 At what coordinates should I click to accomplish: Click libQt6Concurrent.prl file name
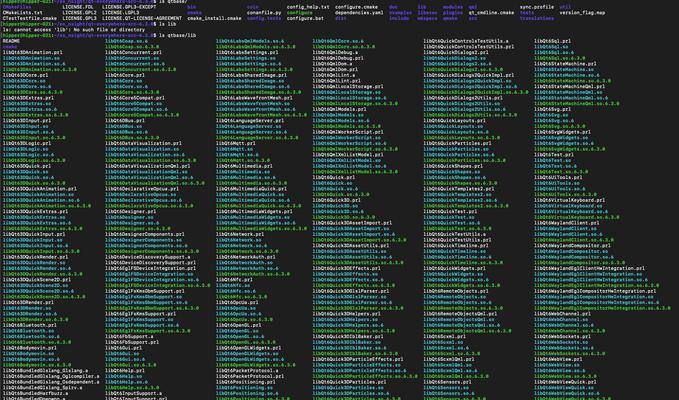coord(133,52)
